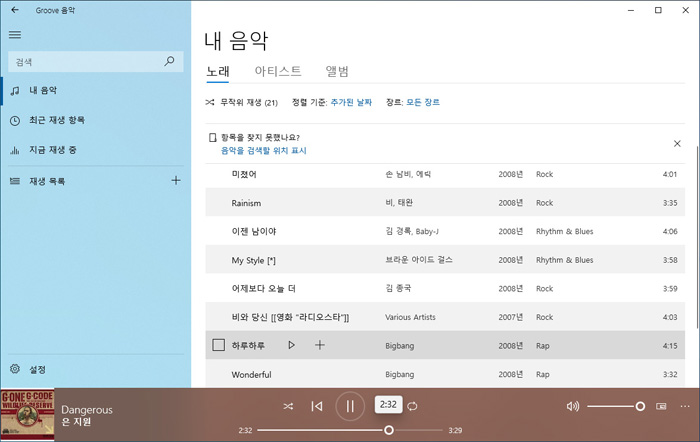Play the 하루하루 song
Viewport: 700px width, 442px height.
291,345
